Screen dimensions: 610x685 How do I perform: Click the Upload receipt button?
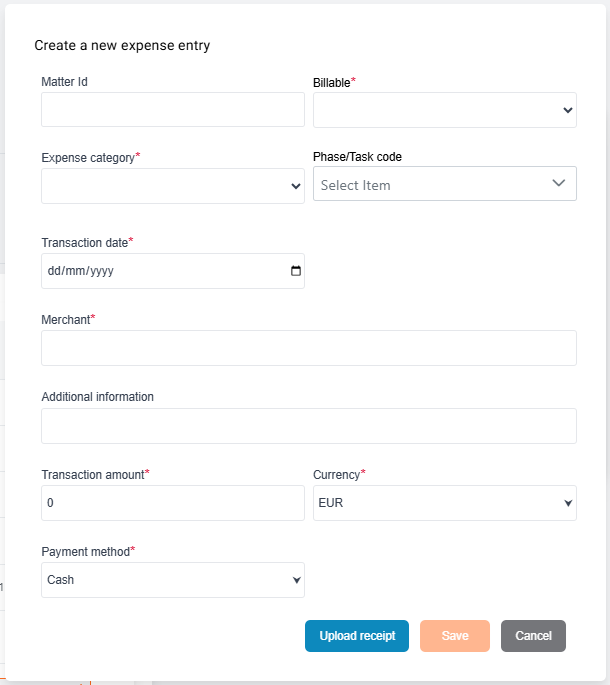(x=357, y=636)
